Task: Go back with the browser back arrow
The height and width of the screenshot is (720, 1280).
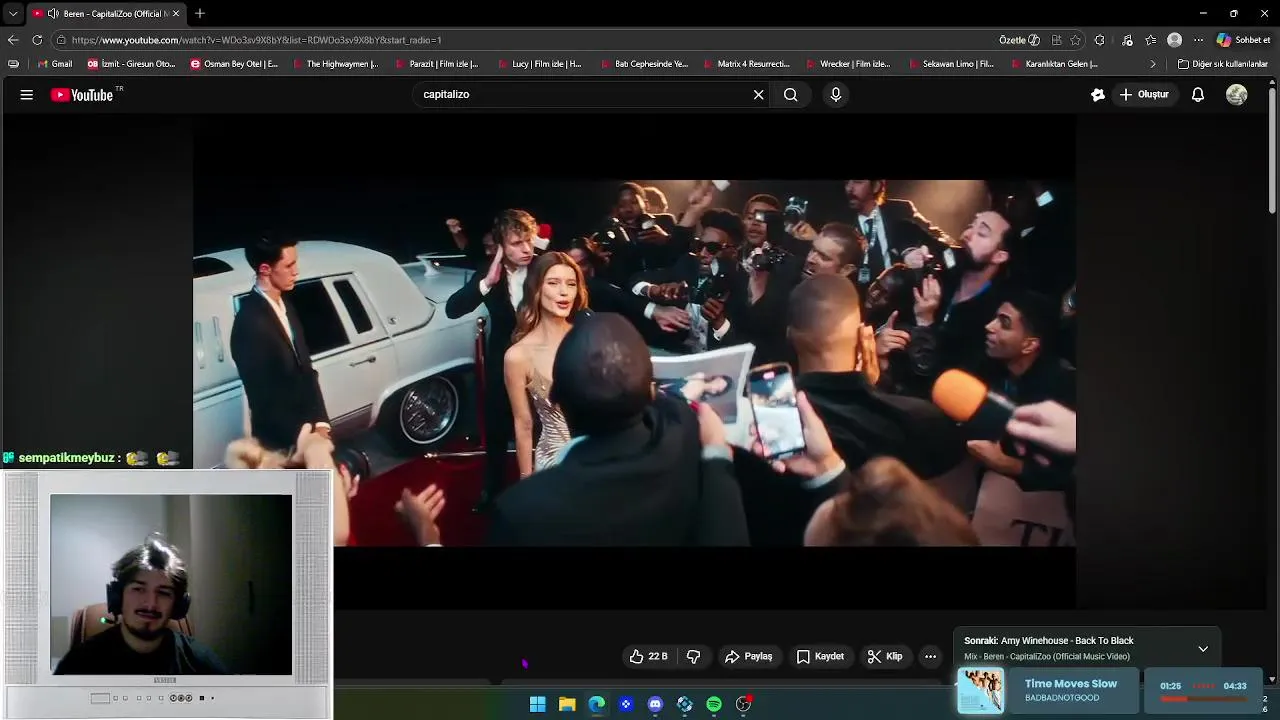Action: (13, 40)
